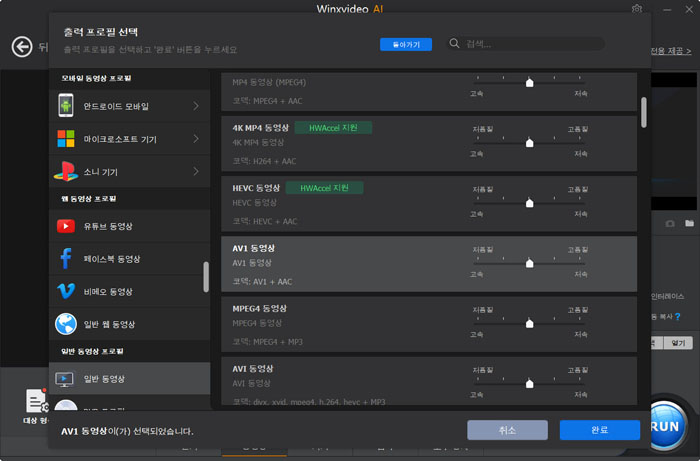Open settings via the top-right gear icon
The image size is (700, 461).
tap(637, 9)
